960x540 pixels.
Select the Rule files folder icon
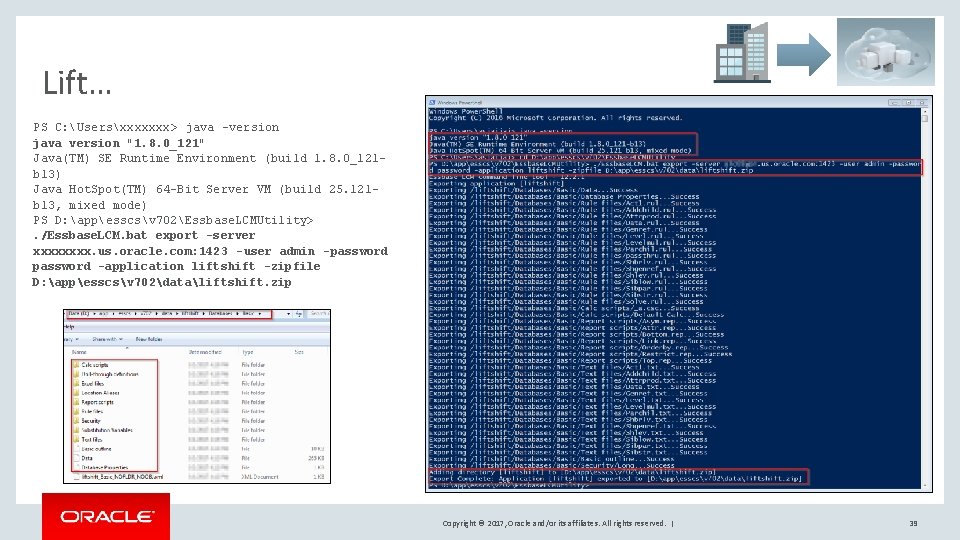point(77,411)
